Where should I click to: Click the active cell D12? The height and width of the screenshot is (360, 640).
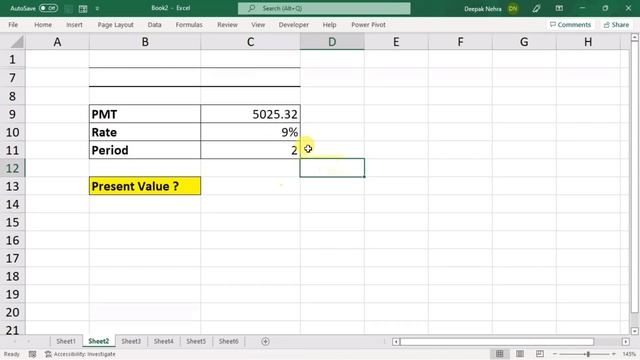332,168
